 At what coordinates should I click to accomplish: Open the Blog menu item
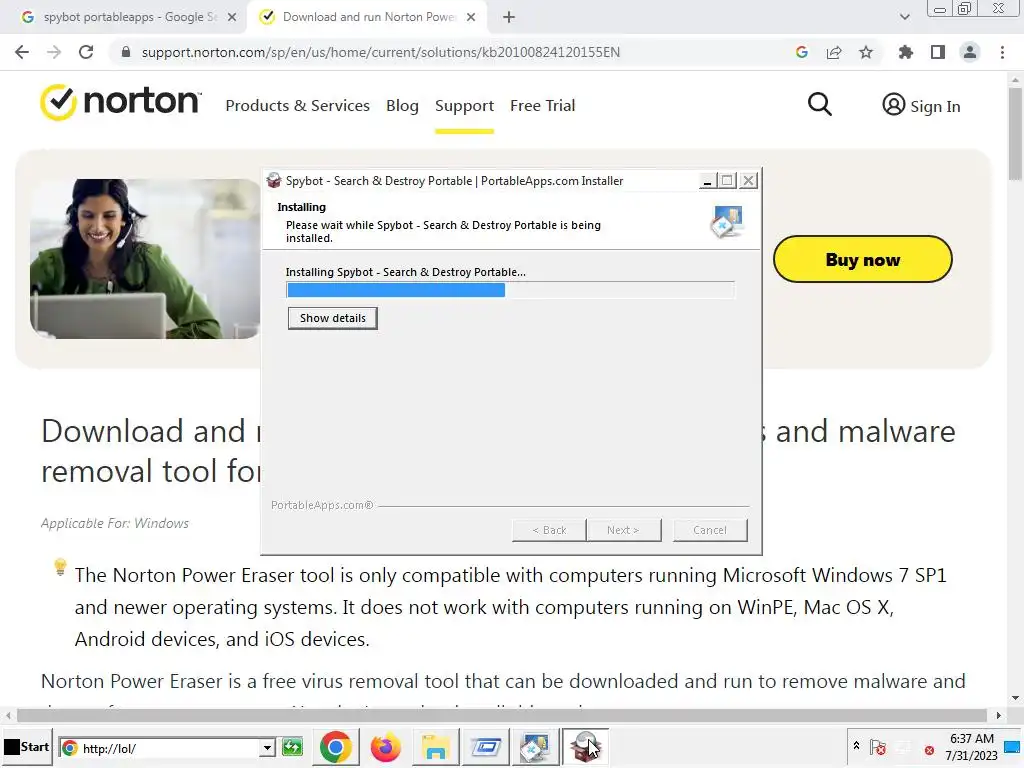click(402, 106)
